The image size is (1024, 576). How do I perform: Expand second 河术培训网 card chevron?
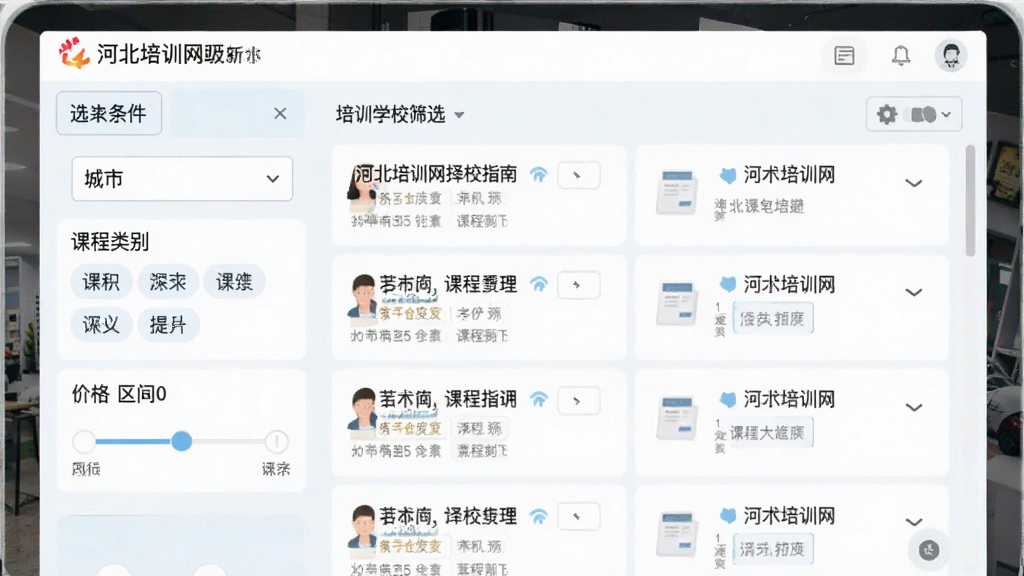[914, 292]
